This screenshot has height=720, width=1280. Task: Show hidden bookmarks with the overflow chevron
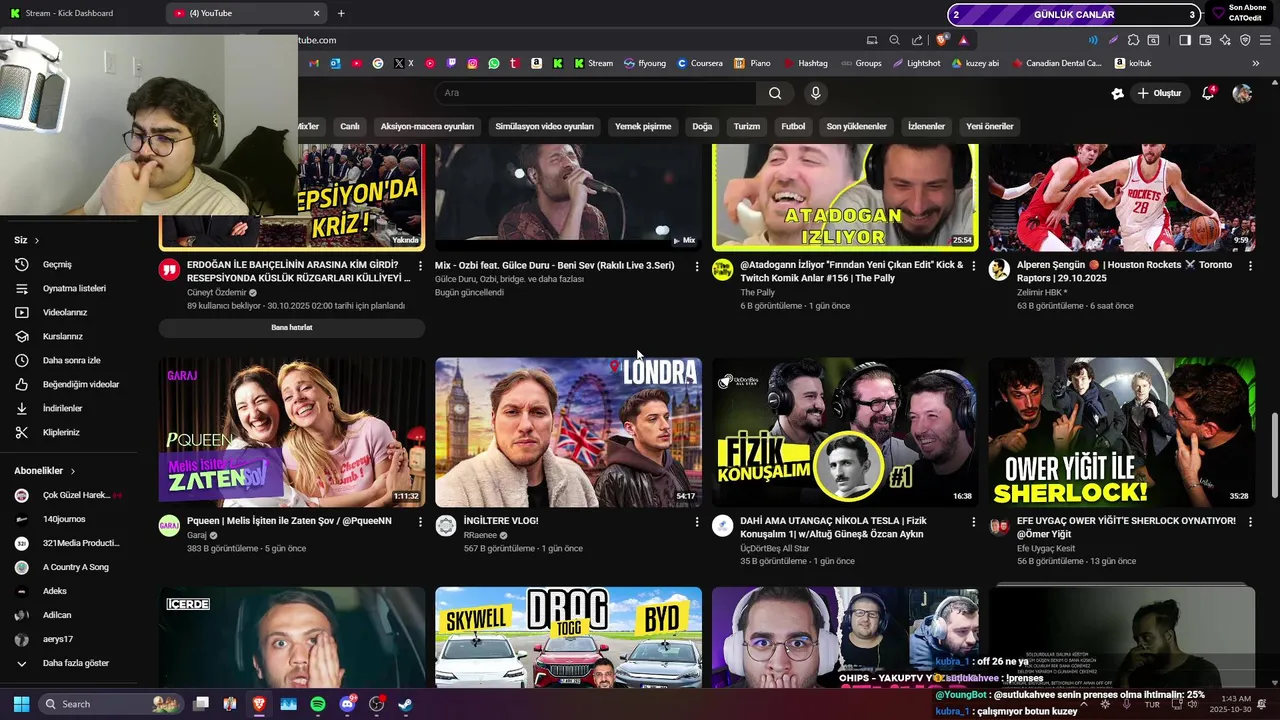point(1256,63)
